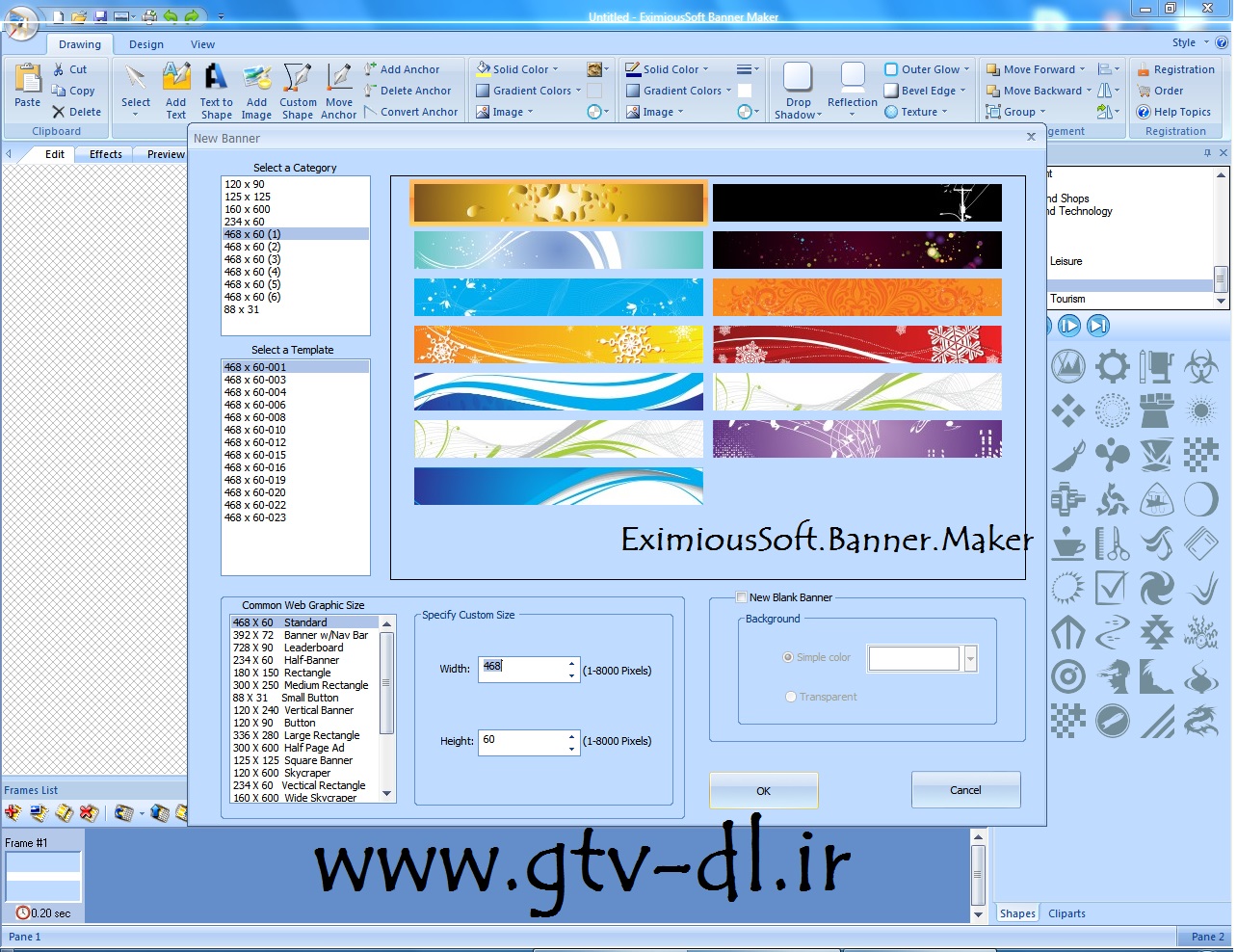Click the Registration icon in the ribbon
Viewport: 1237px width, 952px height.
(1145, 69)
